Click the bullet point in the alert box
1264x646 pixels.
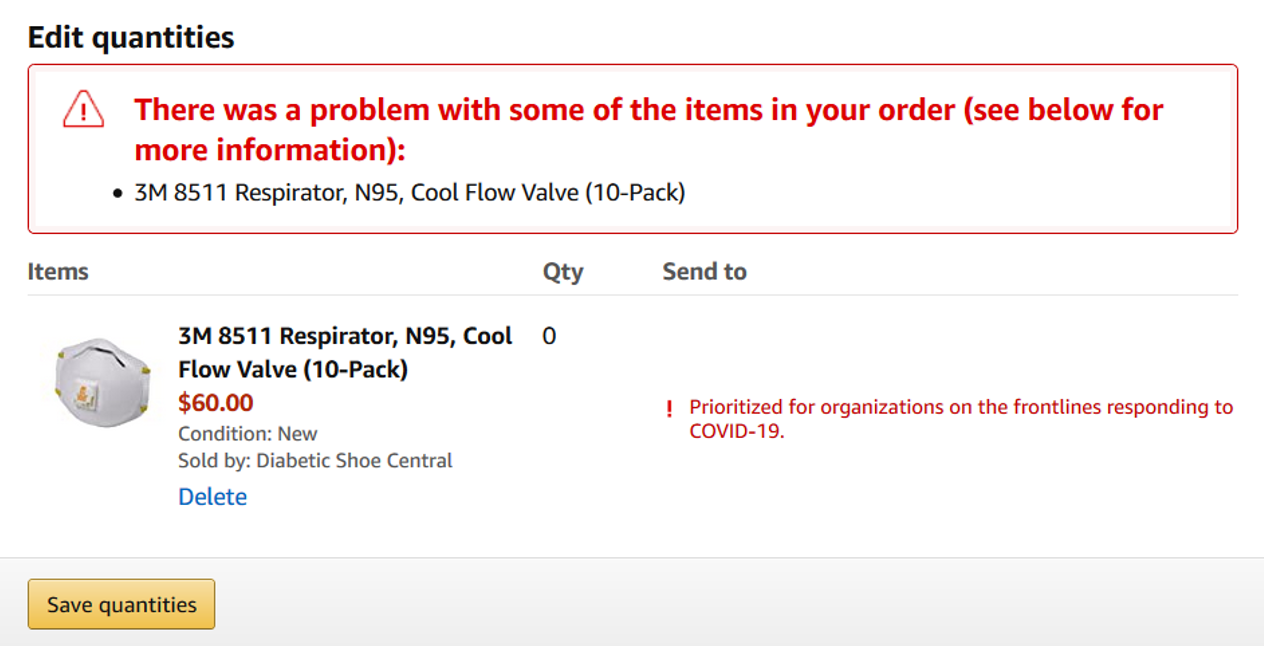pyautogui.click(x=118, y=193)
